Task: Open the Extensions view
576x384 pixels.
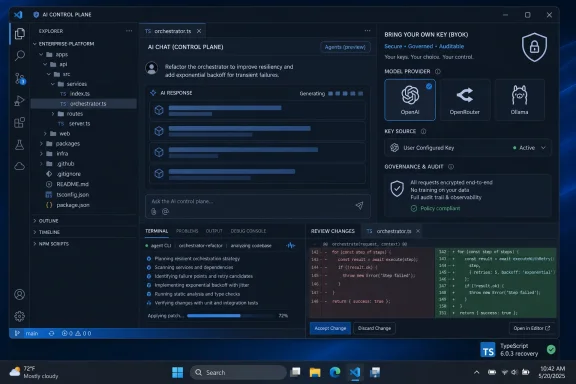Action: [x=20, y=122]
